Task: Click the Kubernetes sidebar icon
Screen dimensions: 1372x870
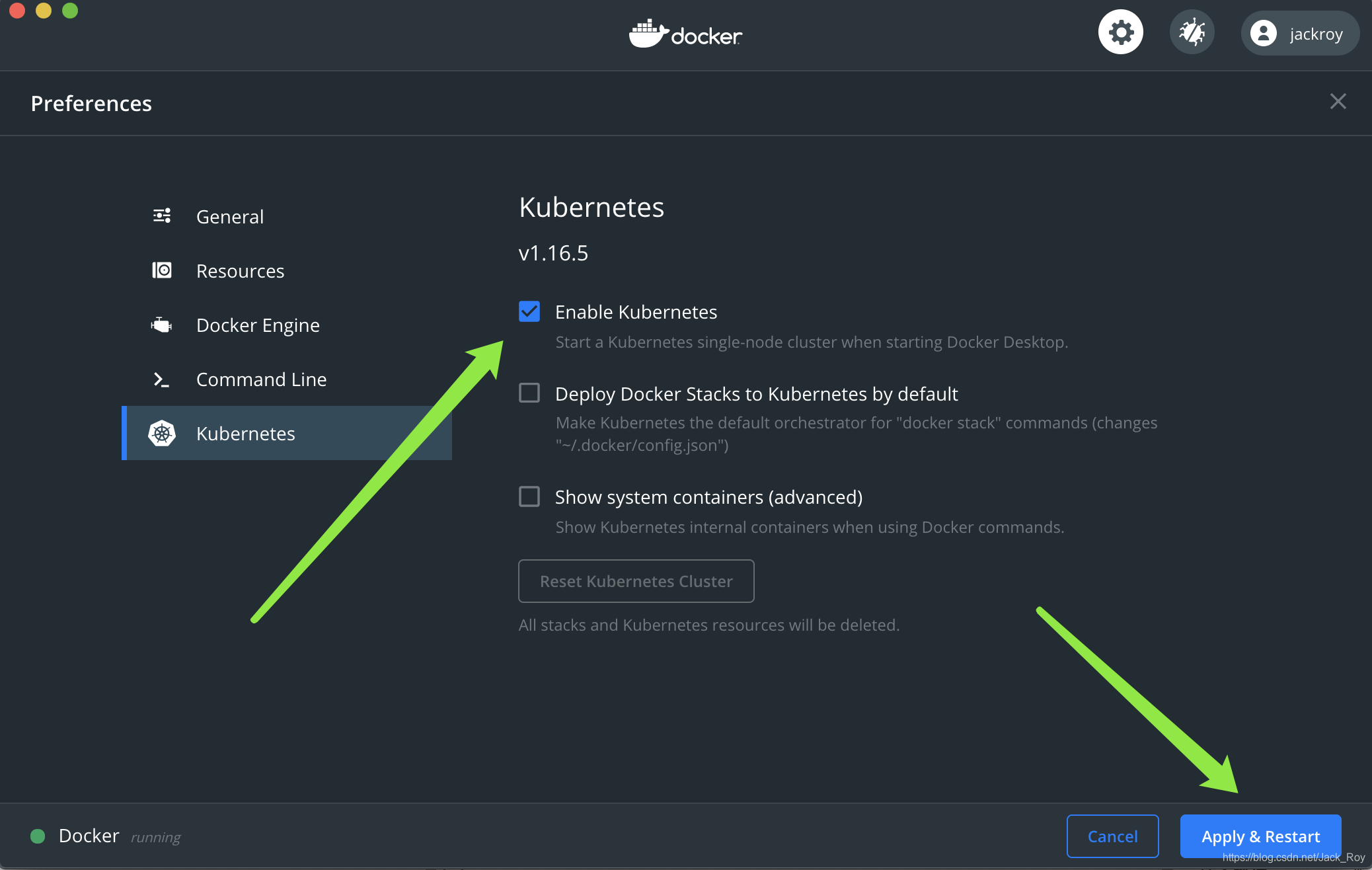Action: click(162, 432)
